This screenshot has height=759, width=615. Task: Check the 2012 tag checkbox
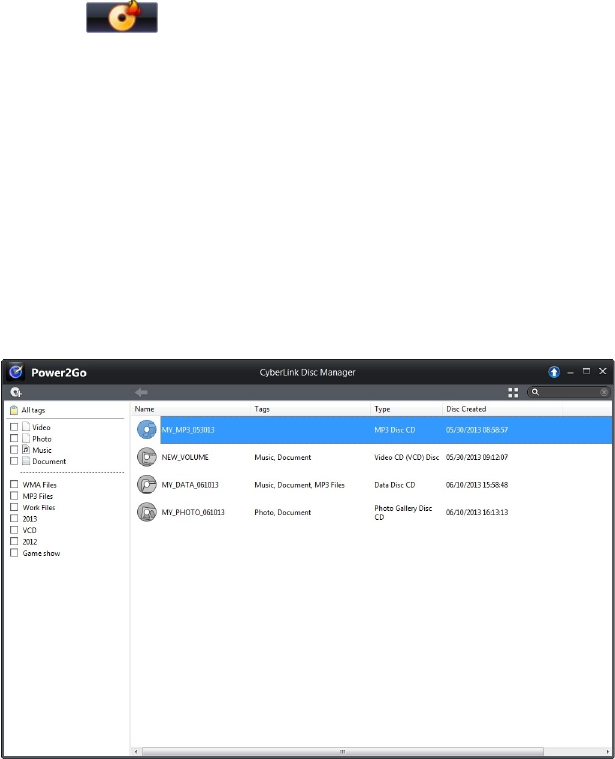(14, 541)
